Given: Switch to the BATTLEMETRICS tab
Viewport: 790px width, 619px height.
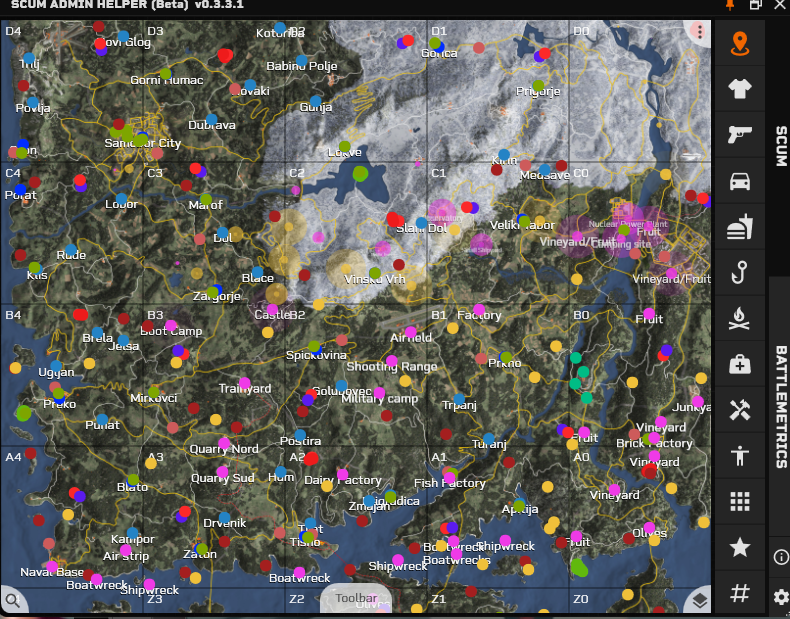Looking at the screenshot, I should click(781, 406).
